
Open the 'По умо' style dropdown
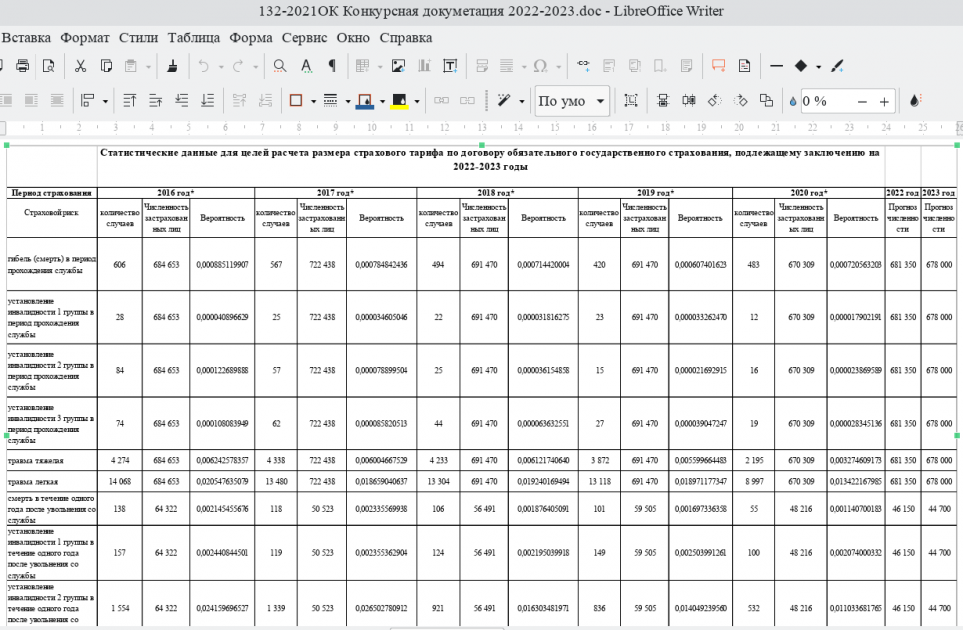pyautogui.click(x=601, y=101)
